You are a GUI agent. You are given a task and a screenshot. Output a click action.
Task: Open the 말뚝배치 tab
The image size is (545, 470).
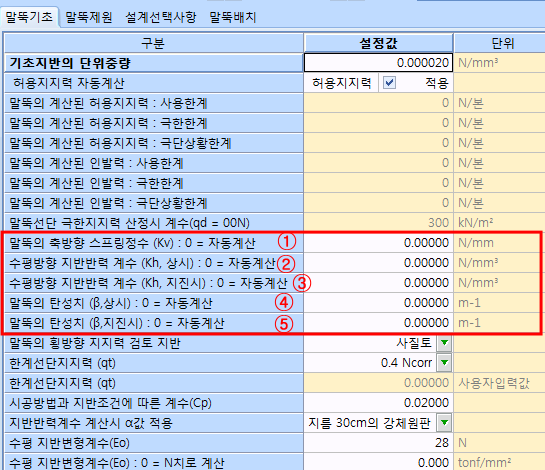tap(233, 17)
